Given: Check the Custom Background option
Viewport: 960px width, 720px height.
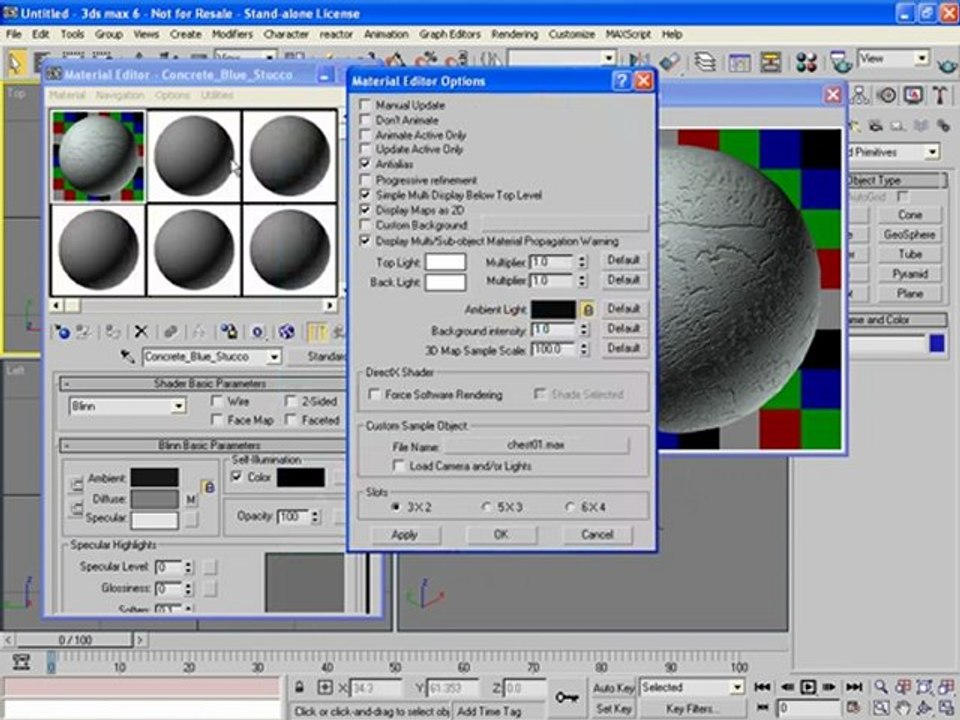Looking at the screenshot, I should (x=366, y=225).
